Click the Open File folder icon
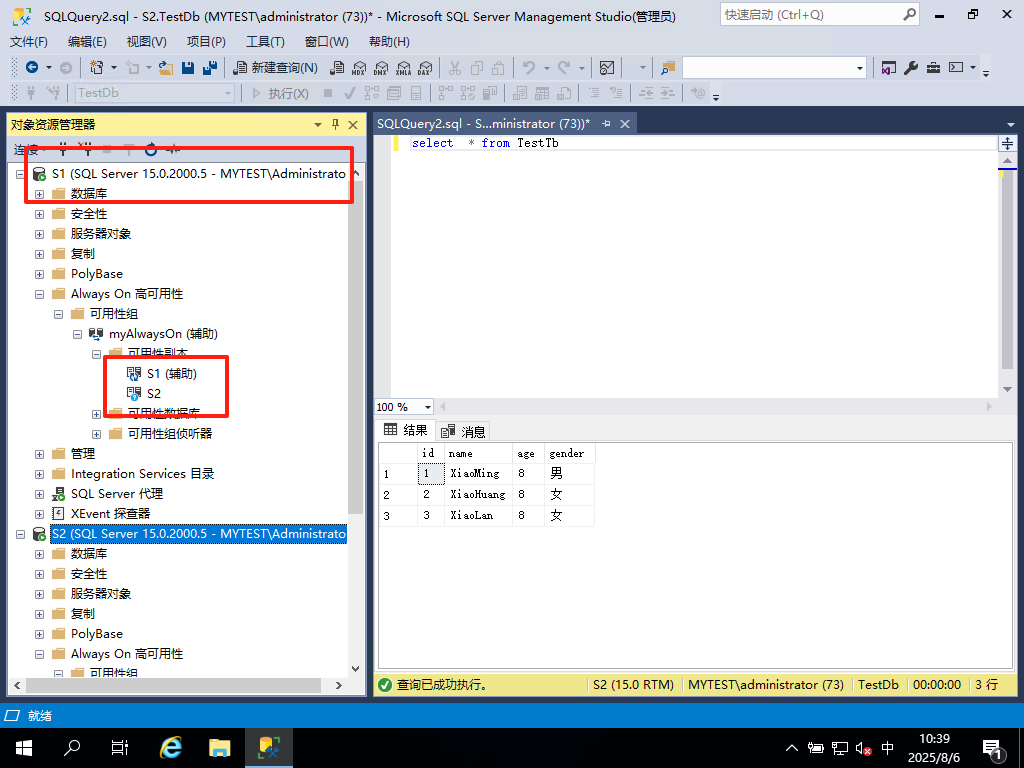The height and width of the screenshot is (768, 1024). point(166,67)
